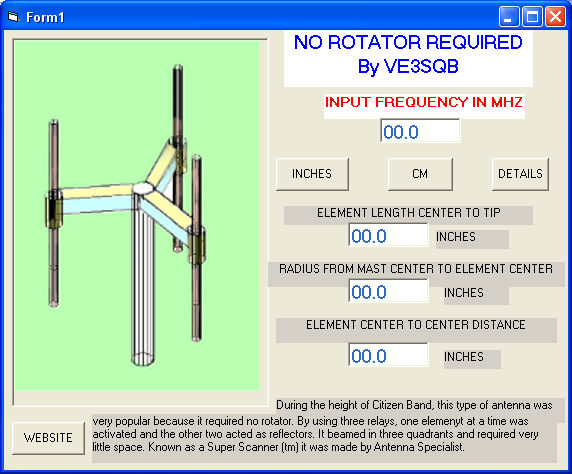Click the element length center to tip field
Image resolution: width=572 pixels, height=474 pixels.
coord(388,235)
